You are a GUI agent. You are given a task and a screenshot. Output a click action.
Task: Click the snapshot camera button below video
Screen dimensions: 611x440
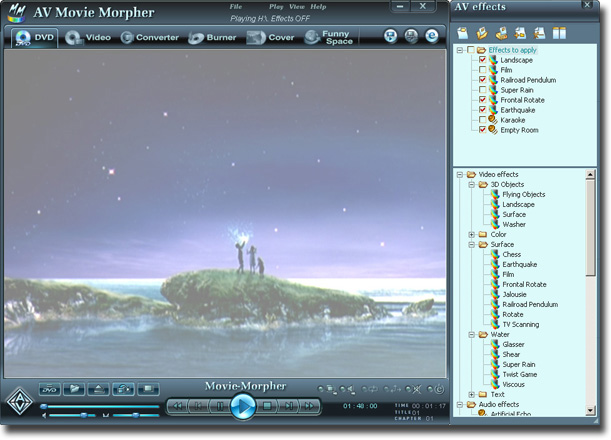[x=123, y=389]
